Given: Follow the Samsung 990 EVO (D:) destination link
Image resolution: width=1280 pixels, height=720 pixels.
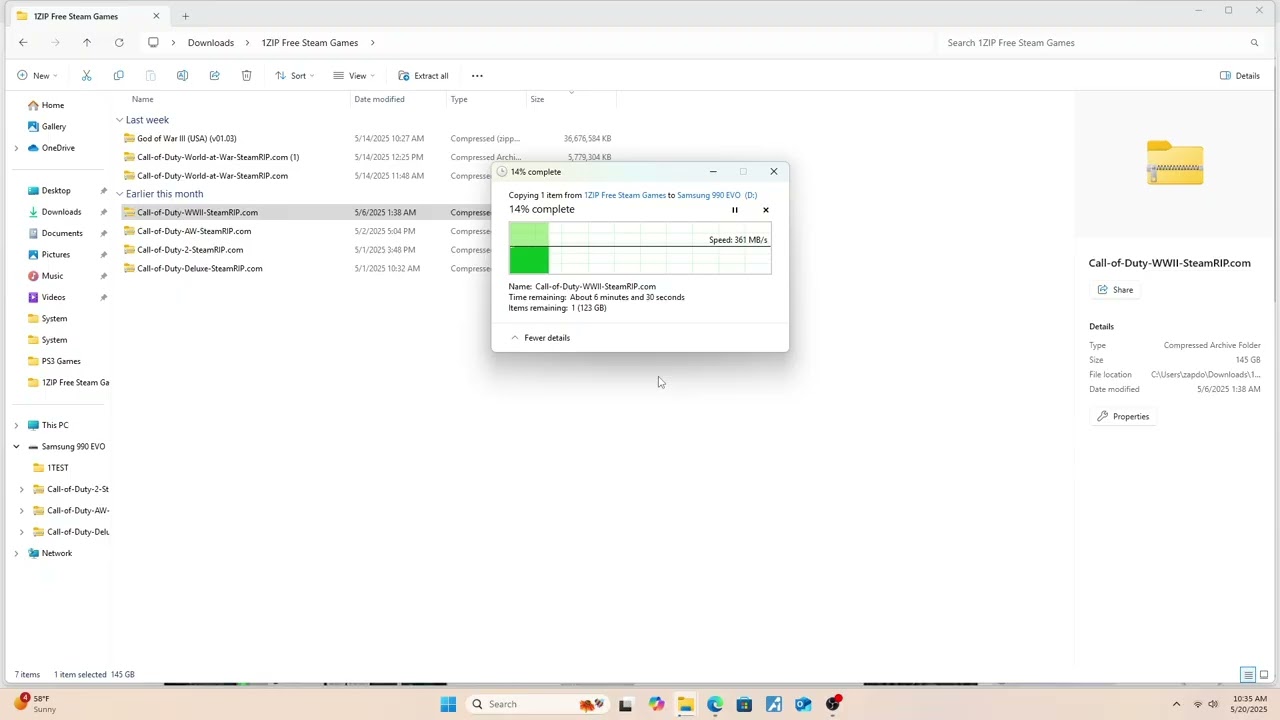Looking at the screenshot, I should click(x=717, y=196).
